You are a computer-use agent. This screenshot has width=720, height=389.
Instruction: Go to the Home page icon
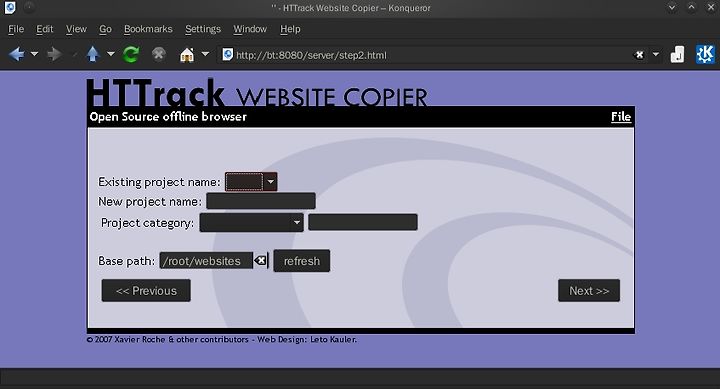pos(187,55)
